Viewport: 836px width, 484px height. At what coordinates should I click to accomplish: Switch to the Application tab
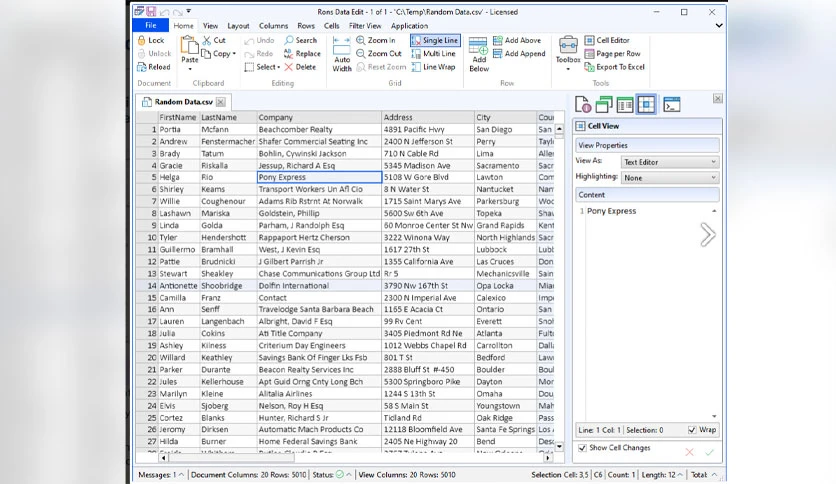pyautogui.click(x=409, y=26)
